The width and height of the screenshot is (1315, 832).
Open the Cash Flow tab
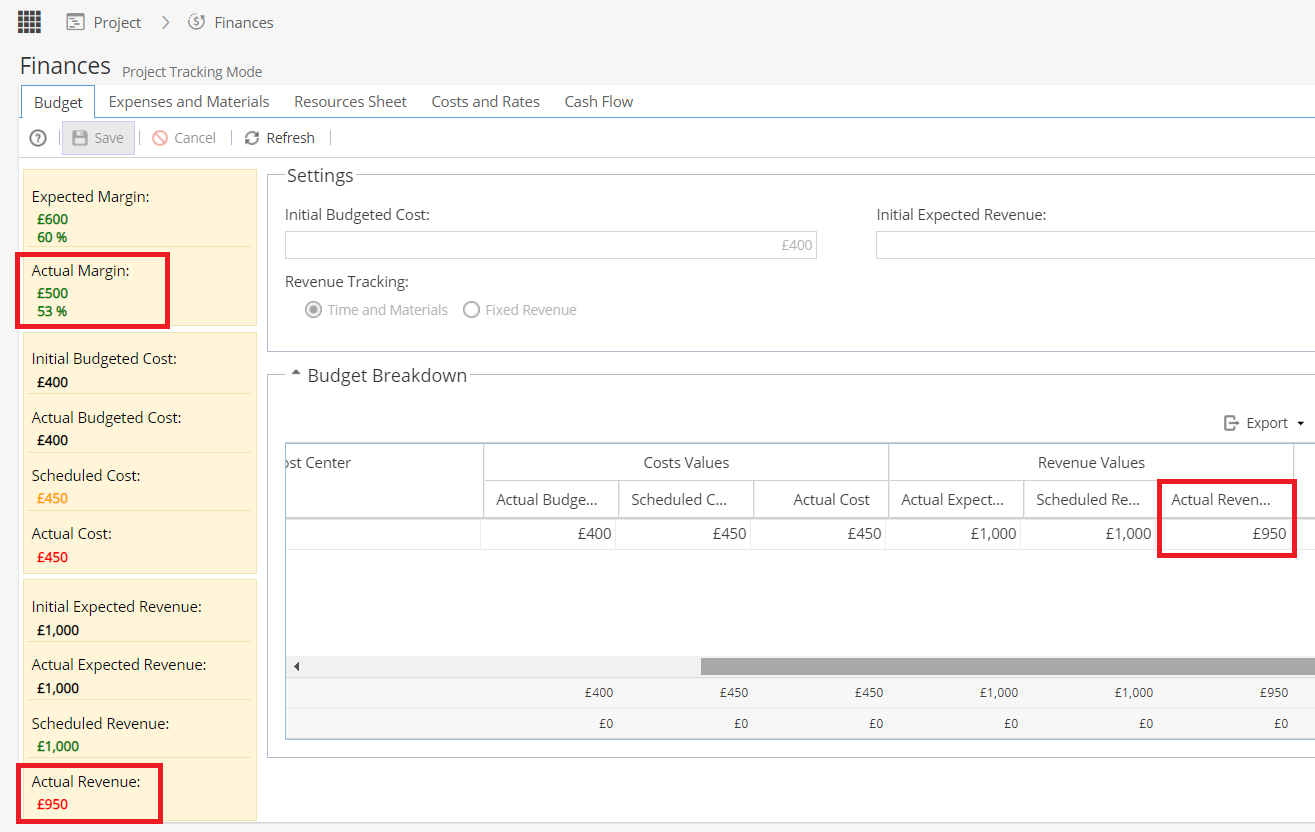[x=599, y=101]
